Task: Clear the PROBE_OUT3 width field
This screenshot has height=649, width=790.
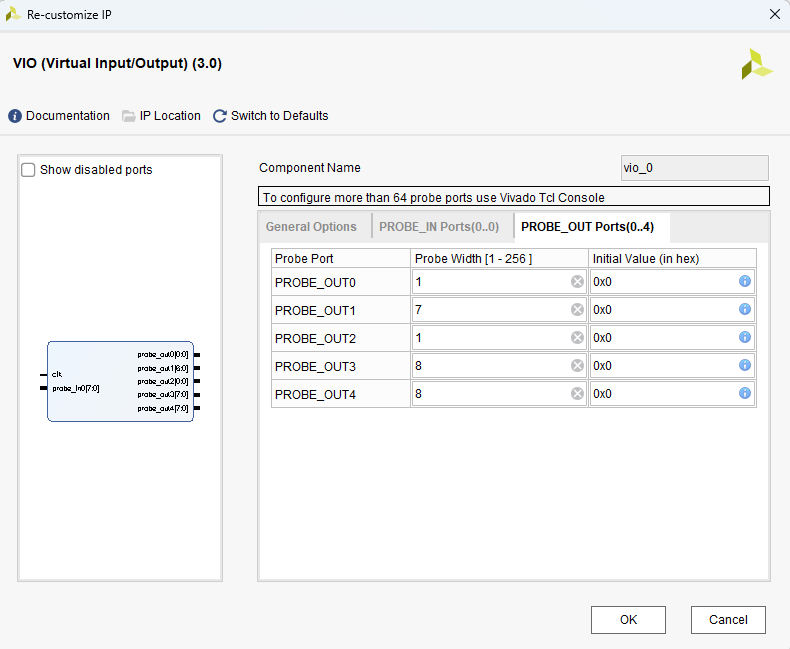Action: [x=577, y=365]
